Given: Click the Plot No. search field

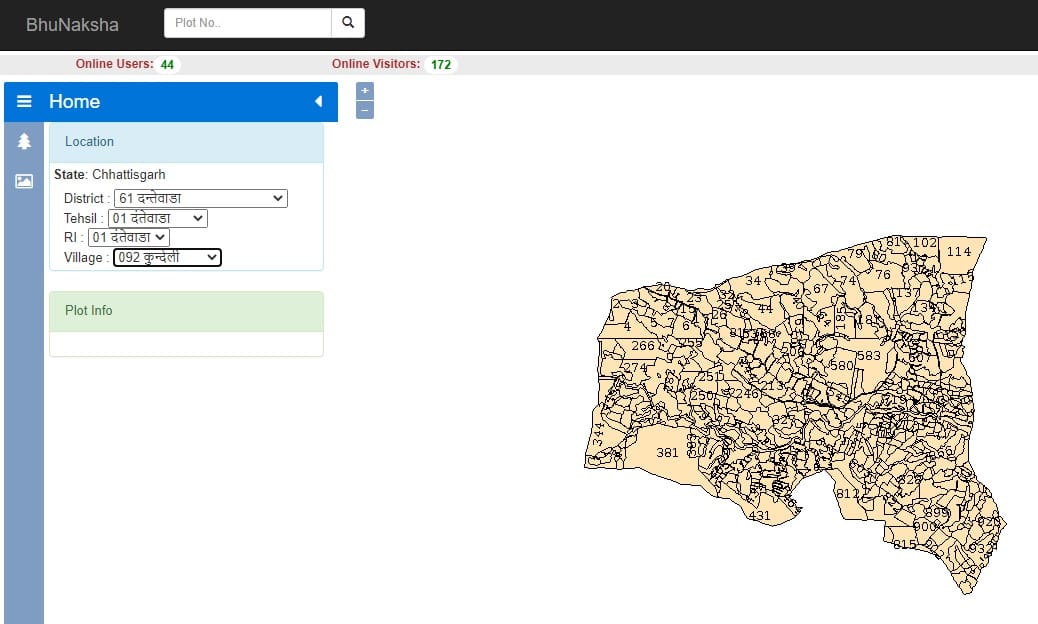Looking at the screenshot, I should point(248,22).
